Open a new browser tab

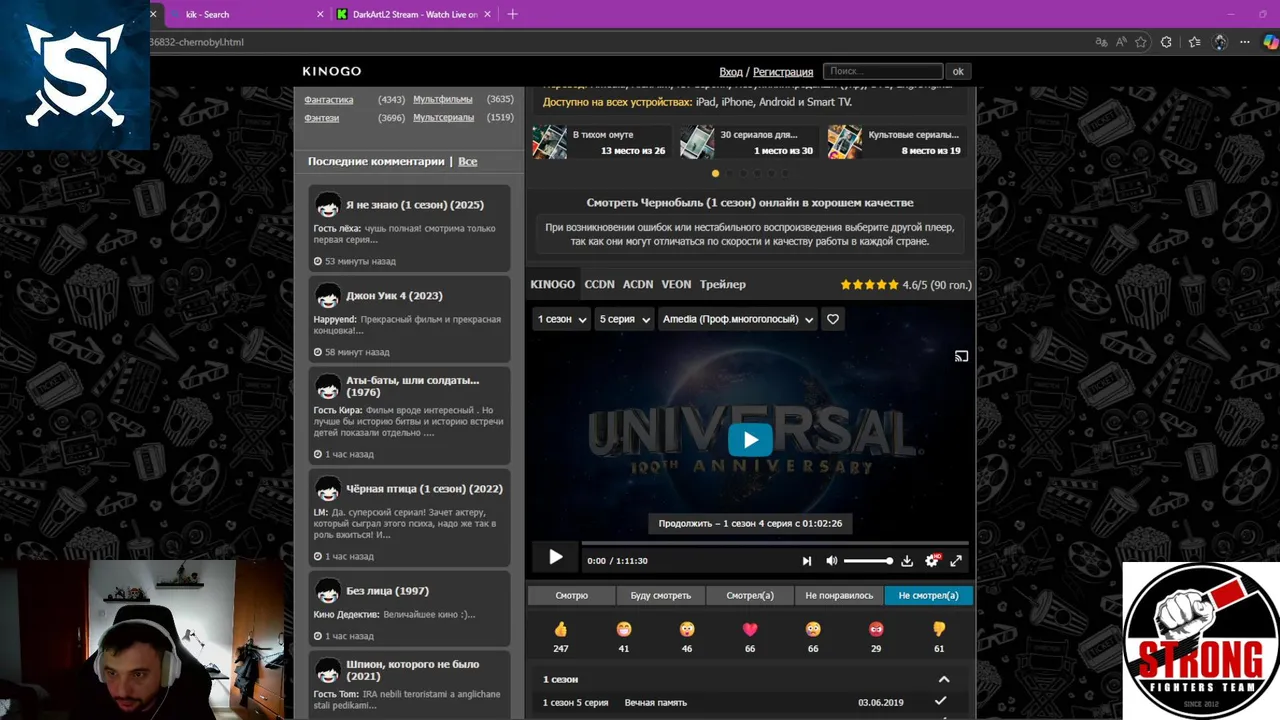(513, 14)
